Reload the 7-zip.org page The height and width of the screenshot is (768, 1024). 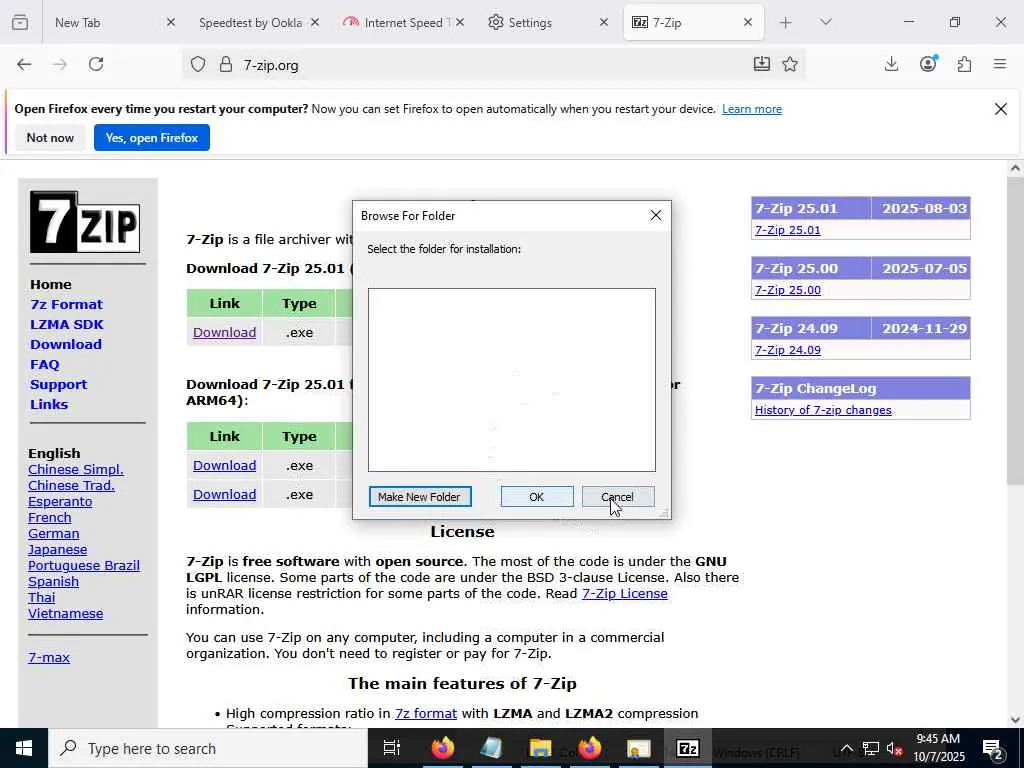96,64
